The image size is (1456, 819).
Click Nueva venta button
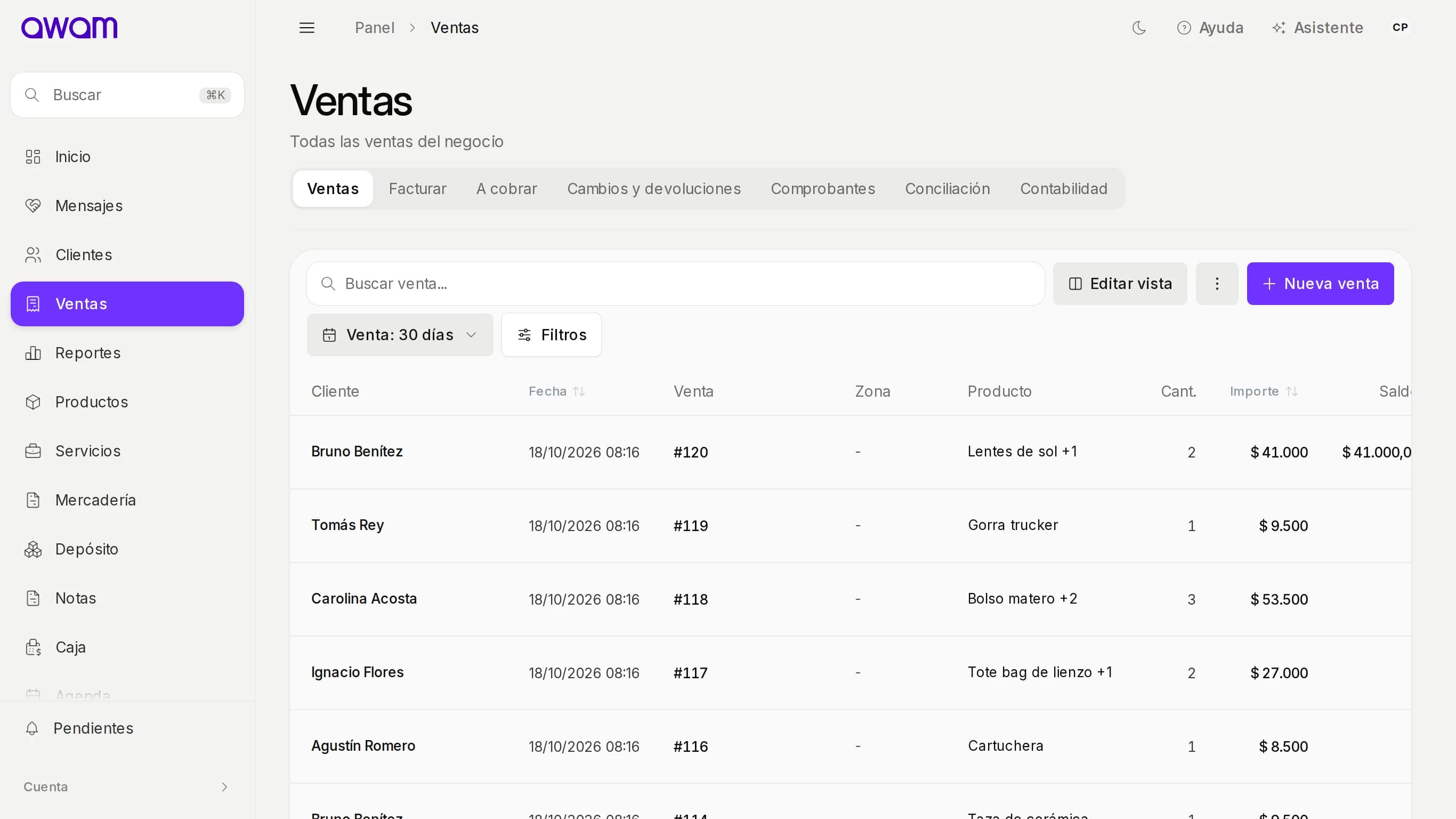[x=1320, y=284]
